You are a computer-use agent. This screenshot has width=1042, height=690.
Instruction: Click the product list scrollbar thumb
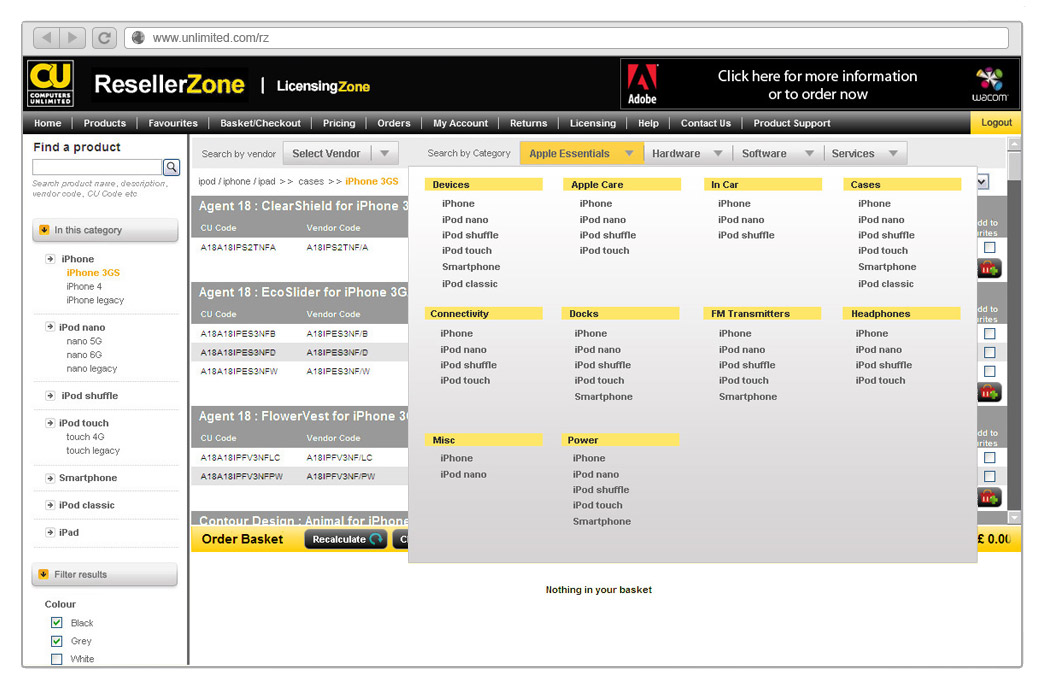coord(1014,166)
